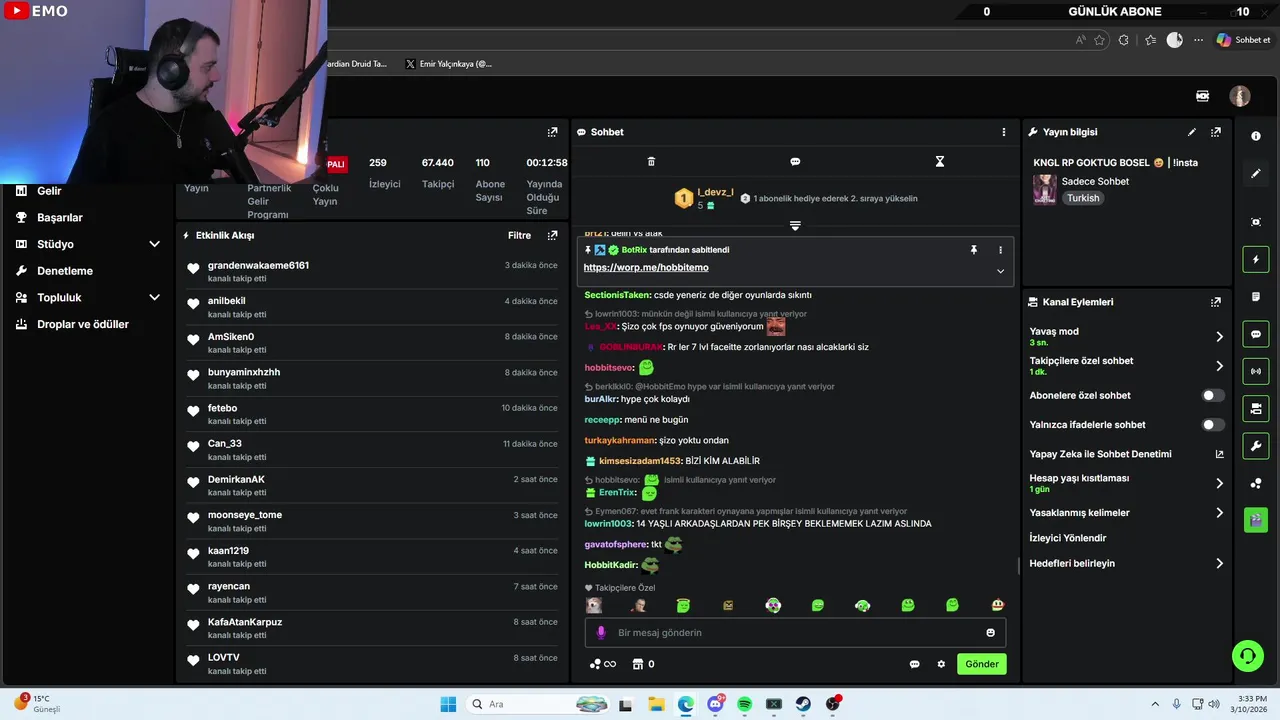The width and height of the screenshot is (1280, 720).
Task: Click username lowrin1003 in chat
Action: coord(609,524)
